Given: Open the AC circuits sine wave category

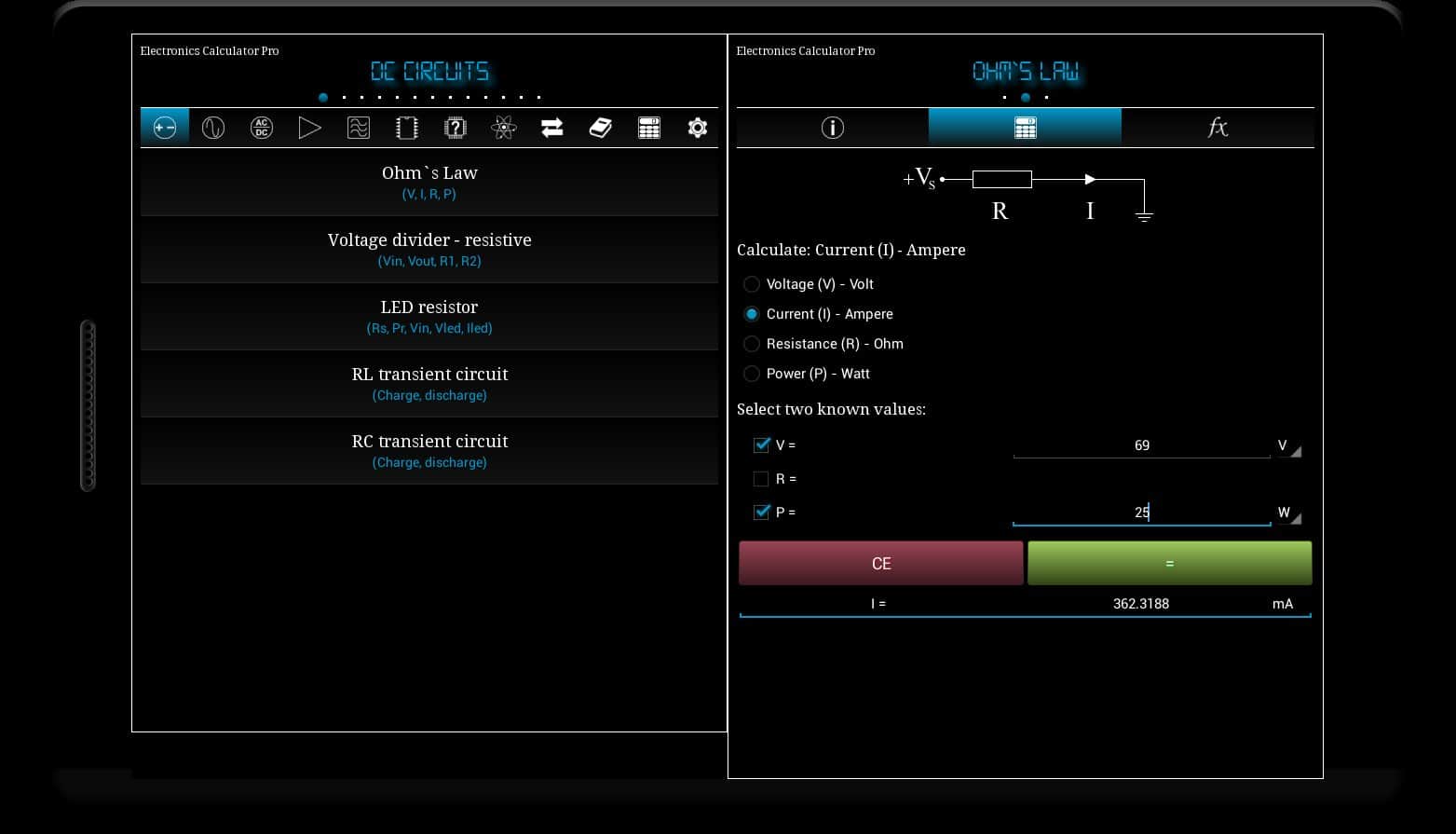Looking at the screenshot, I should tap(213, 128).
